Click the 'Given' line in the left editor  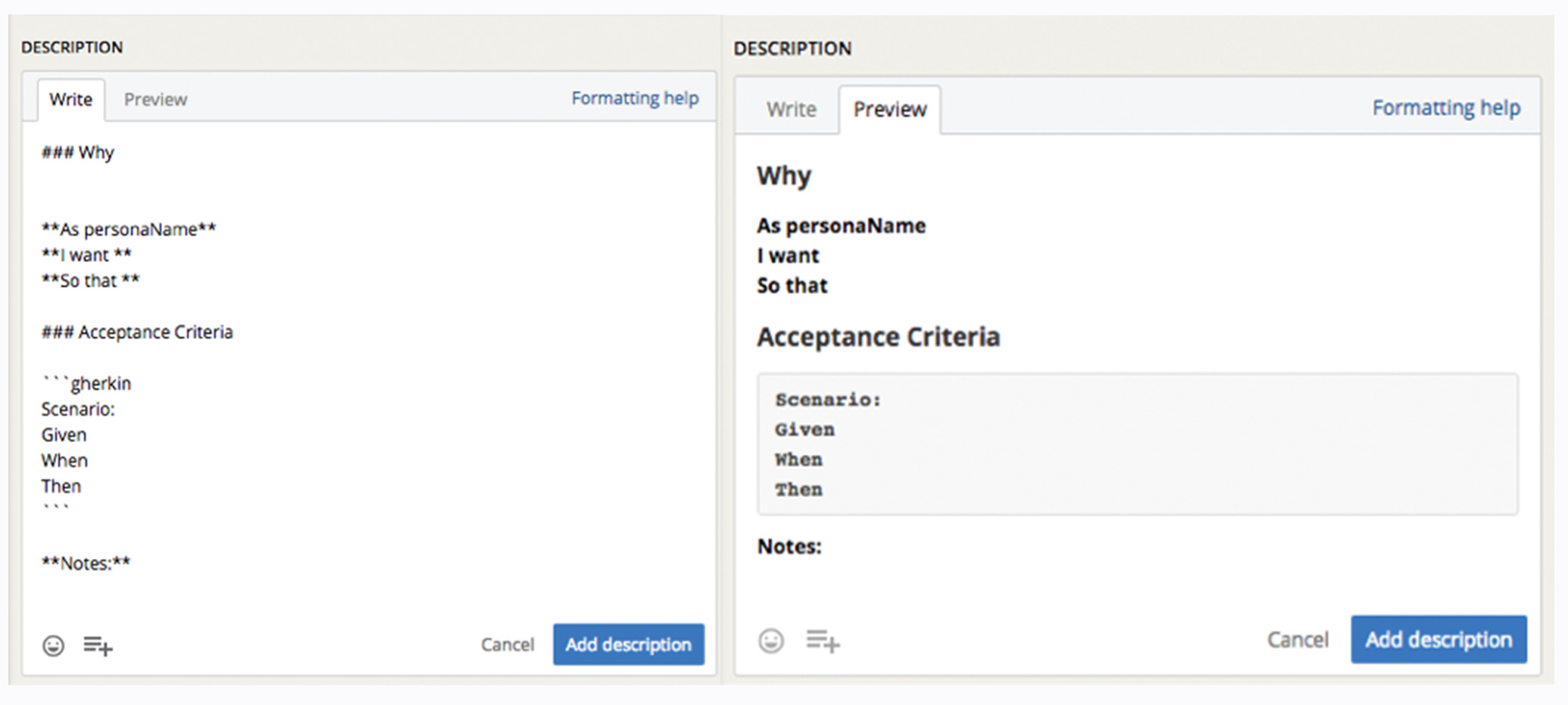[x=64, y=435]
